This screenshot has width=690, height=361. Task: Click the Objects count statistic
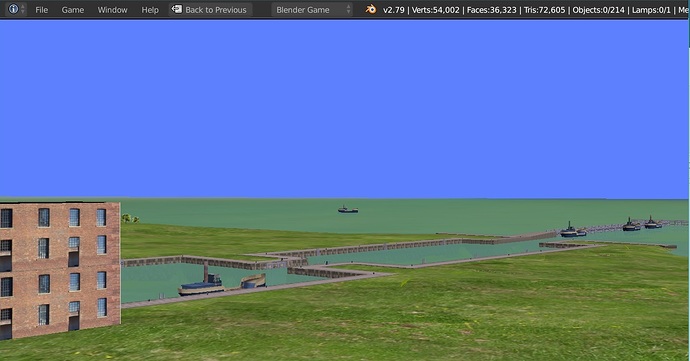598,10
